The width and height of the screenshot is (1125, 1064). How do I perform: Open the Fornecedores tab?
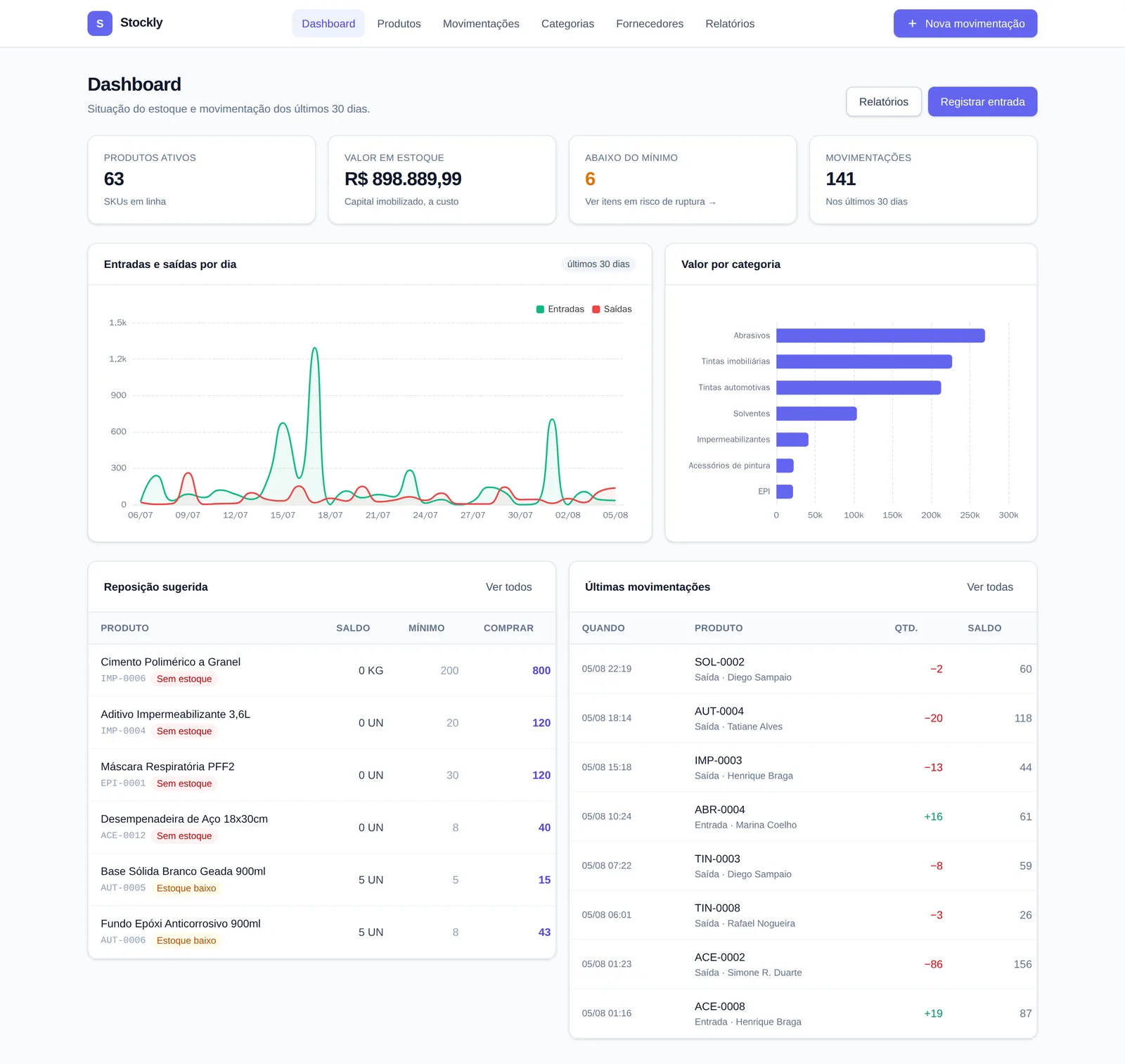coord(650,23)
